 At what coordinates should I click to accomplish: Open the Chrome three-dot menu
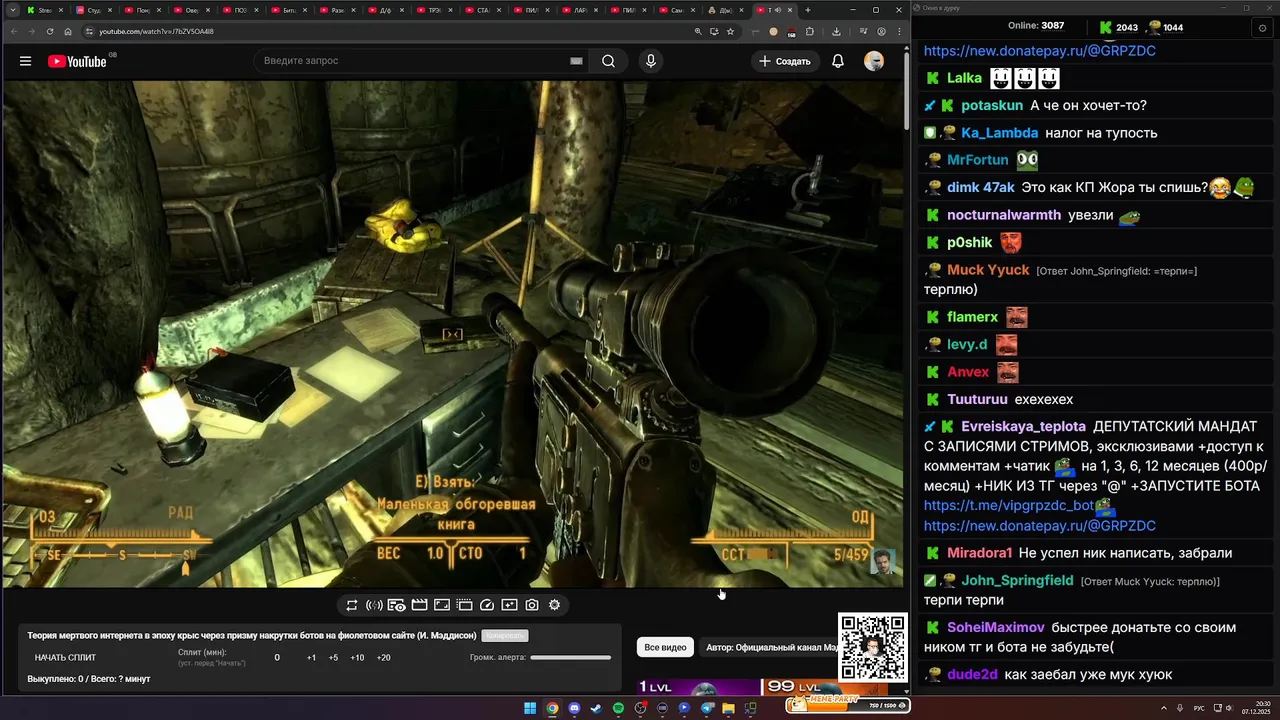click(897, 31)
